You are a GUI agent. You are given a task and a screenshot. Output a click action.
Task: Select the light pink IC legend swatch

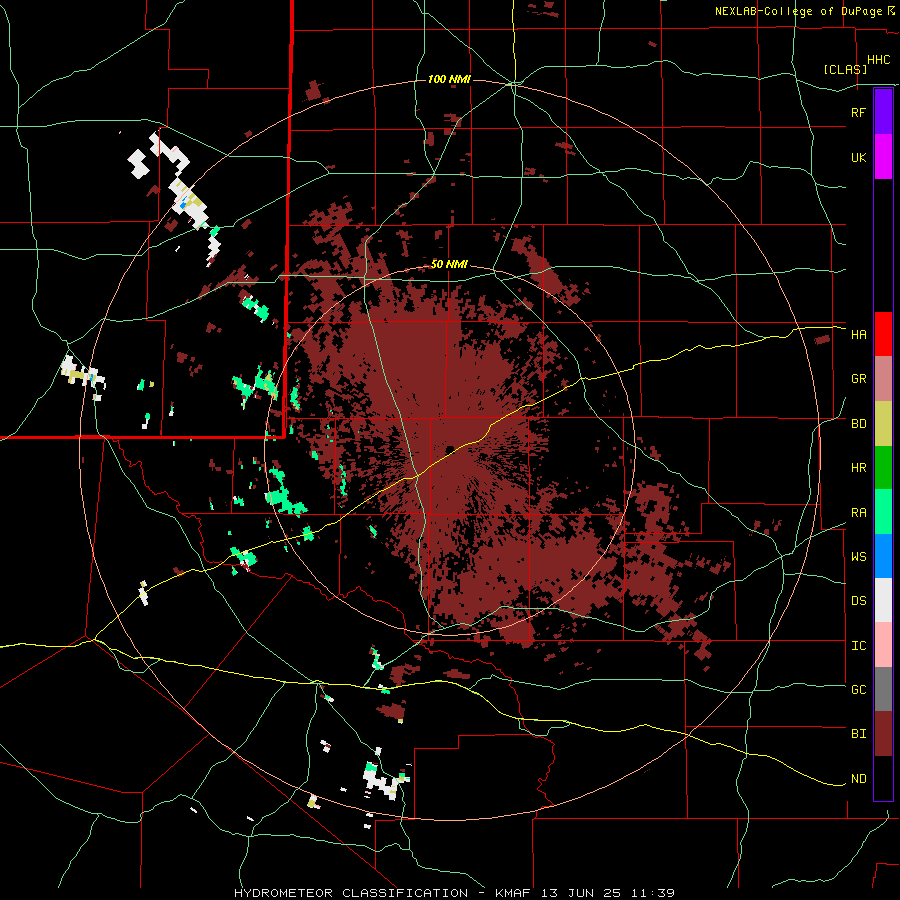pyautogui.click(x=883, y=645)
